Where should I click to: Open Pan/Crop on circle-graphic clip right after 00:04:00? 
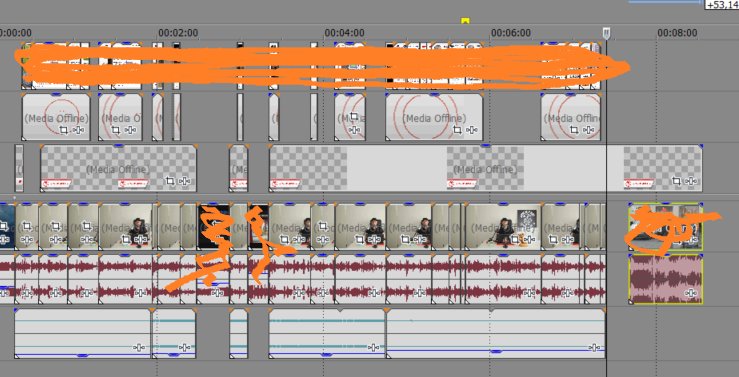[353, 117]
